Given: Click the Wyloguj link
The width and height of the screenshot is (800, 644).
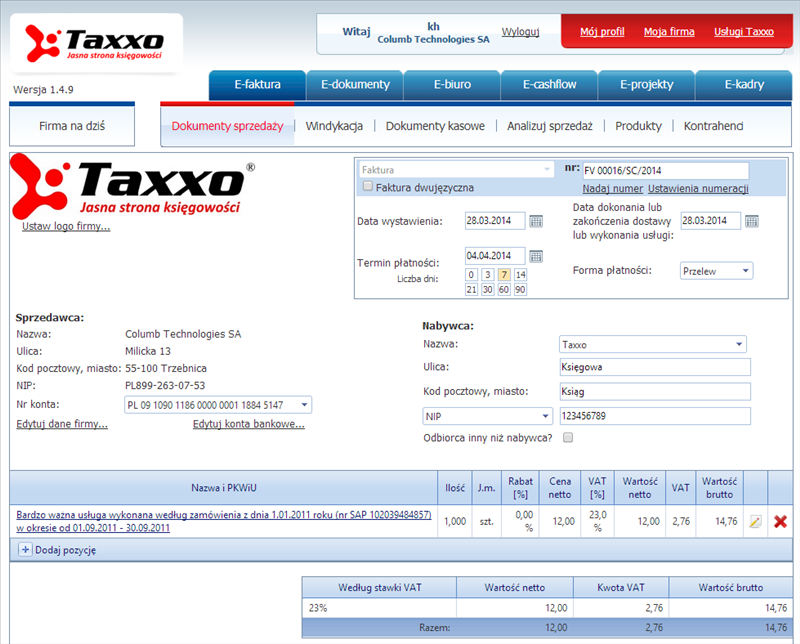Looking at the screenshot, I should (x=520, y=32).
